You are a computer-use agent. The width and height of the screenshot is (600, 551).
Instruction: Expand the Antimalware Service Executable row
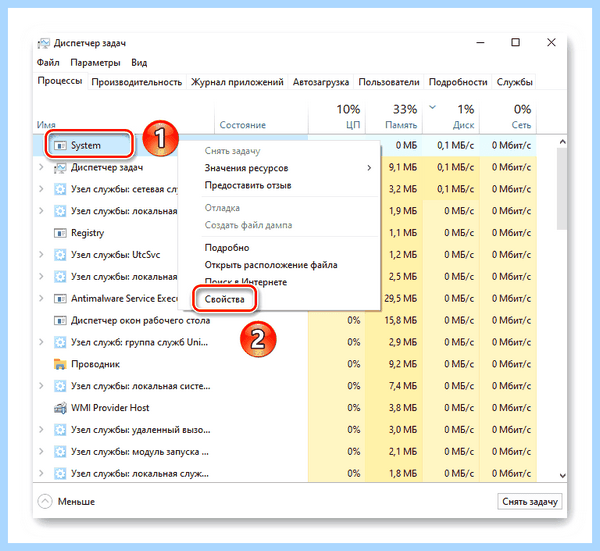[x=41, y=298]
